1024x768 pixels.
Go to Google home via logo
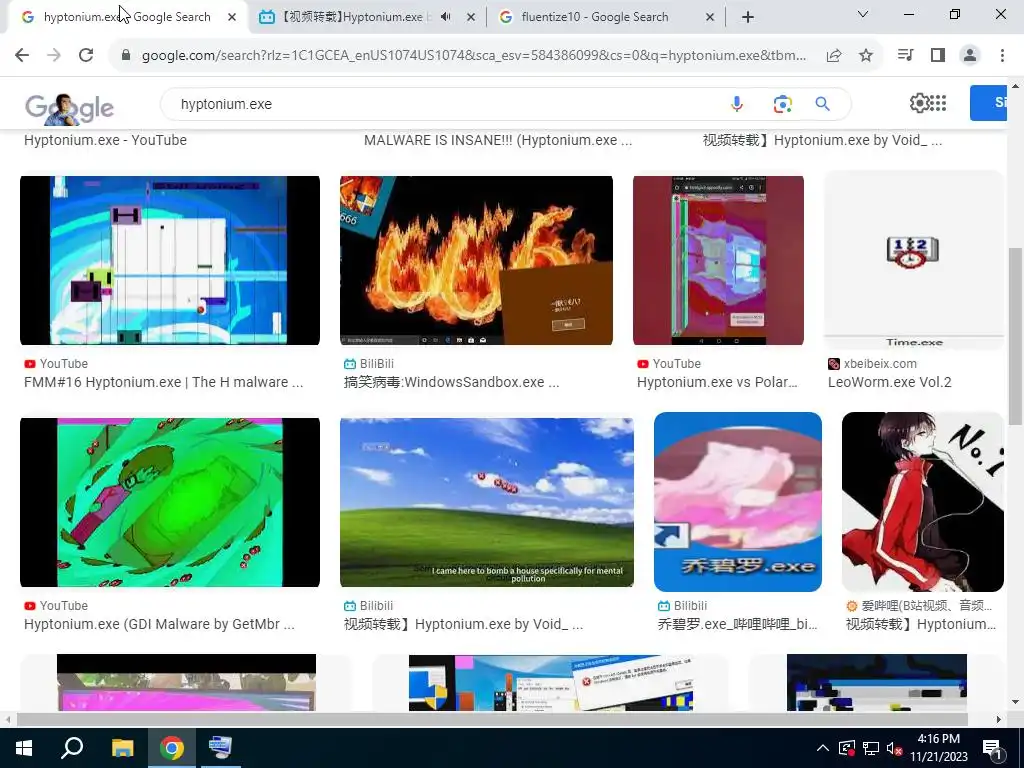[69, 108]
